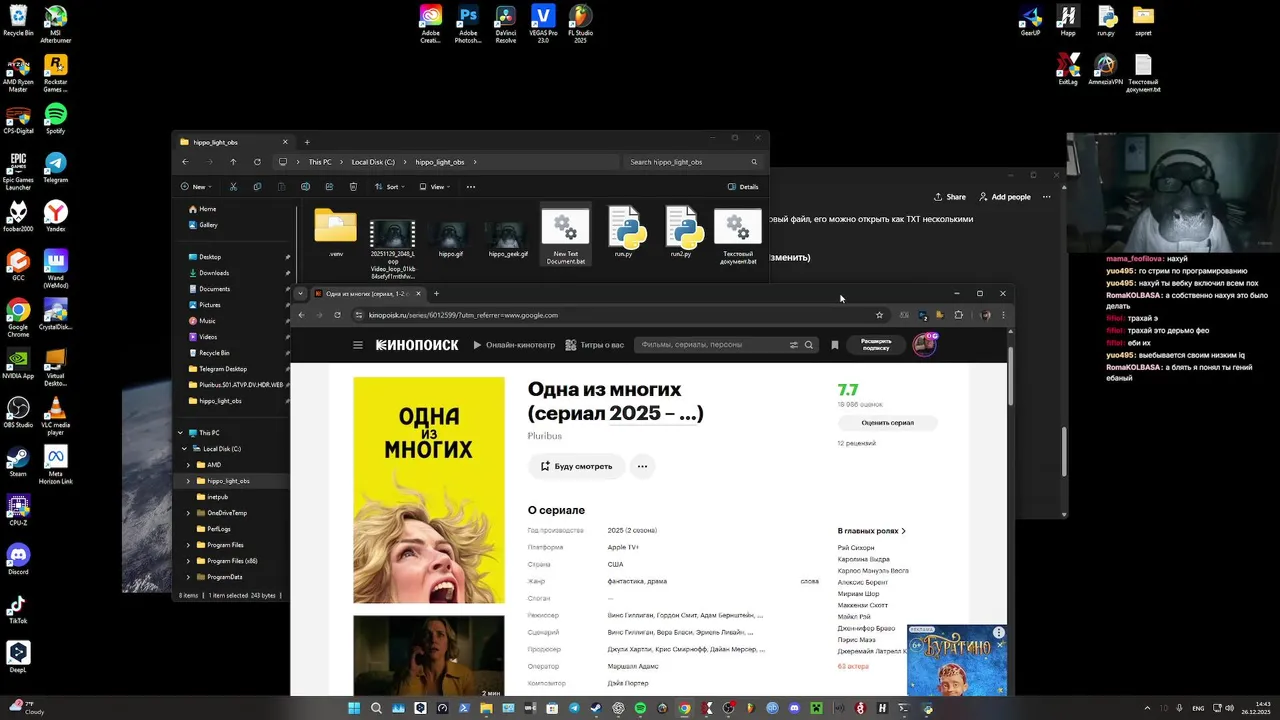Viewport: 1280px width, 720px height.
Task: Open 12 рецензий link
Action: pos(856,443)
